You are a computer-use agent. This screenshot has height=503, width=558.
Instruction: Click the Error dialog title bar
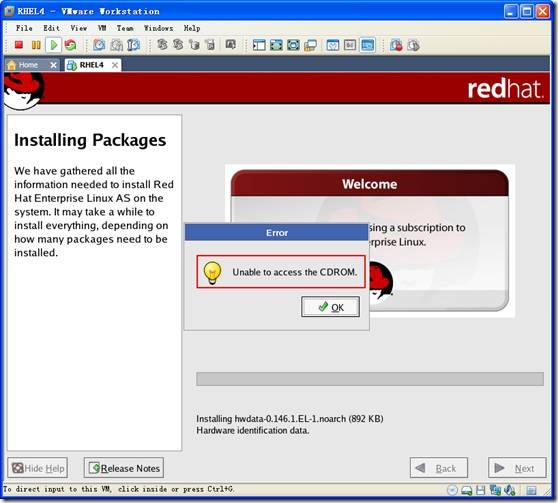pos(277,233)
